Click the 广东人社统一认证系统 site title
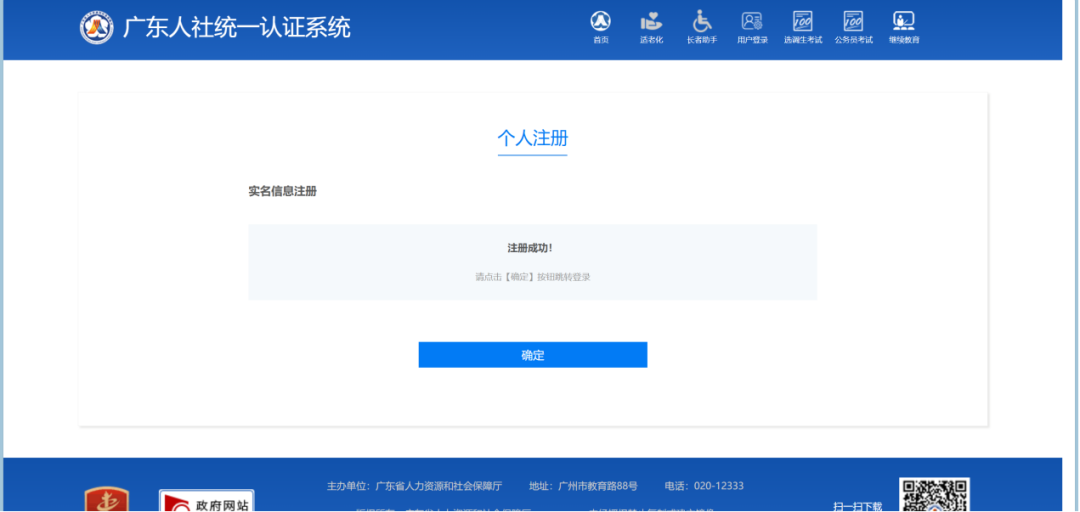This screenshot has height=512, width=1080. pos(236,28)
